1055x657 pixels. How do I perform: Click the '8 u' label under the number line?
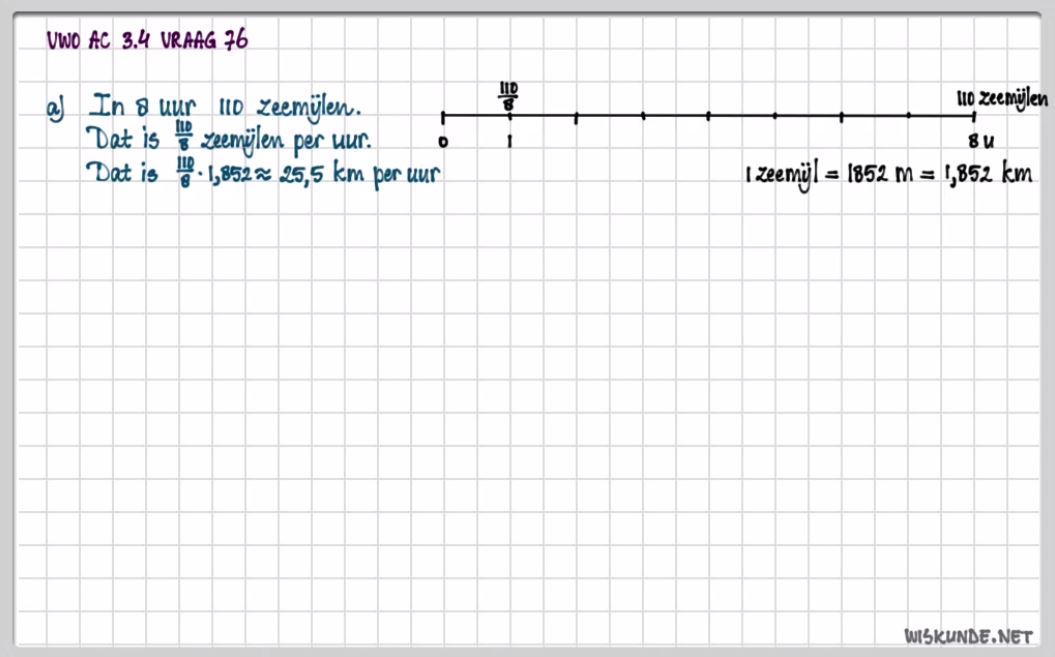coord(981,142)
